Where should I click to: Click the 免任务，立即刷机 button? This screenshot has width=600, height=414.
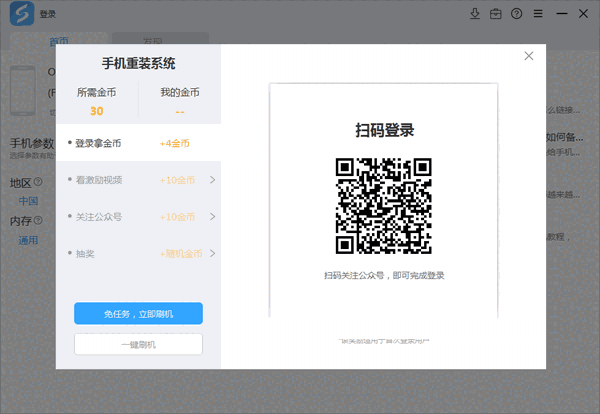pyautogui.click(x=138, y=313)
